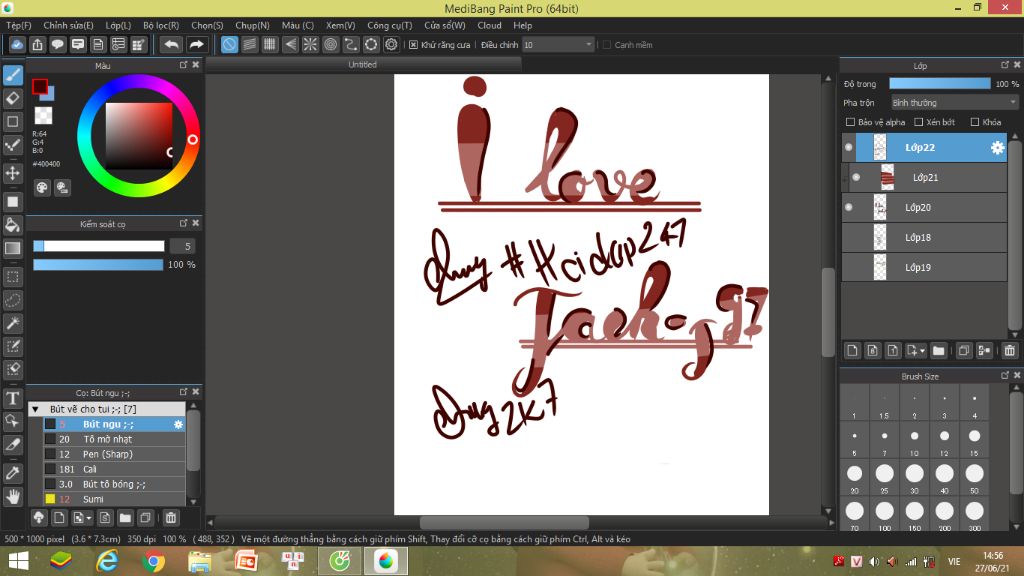Choose brush size 50 preset

974,478
